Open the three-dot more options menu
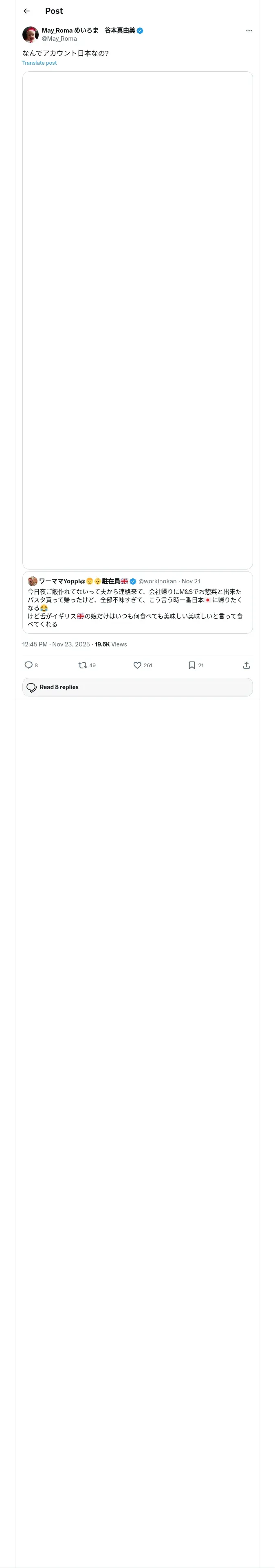275x1568 pixels. click(x=249, y=31)
